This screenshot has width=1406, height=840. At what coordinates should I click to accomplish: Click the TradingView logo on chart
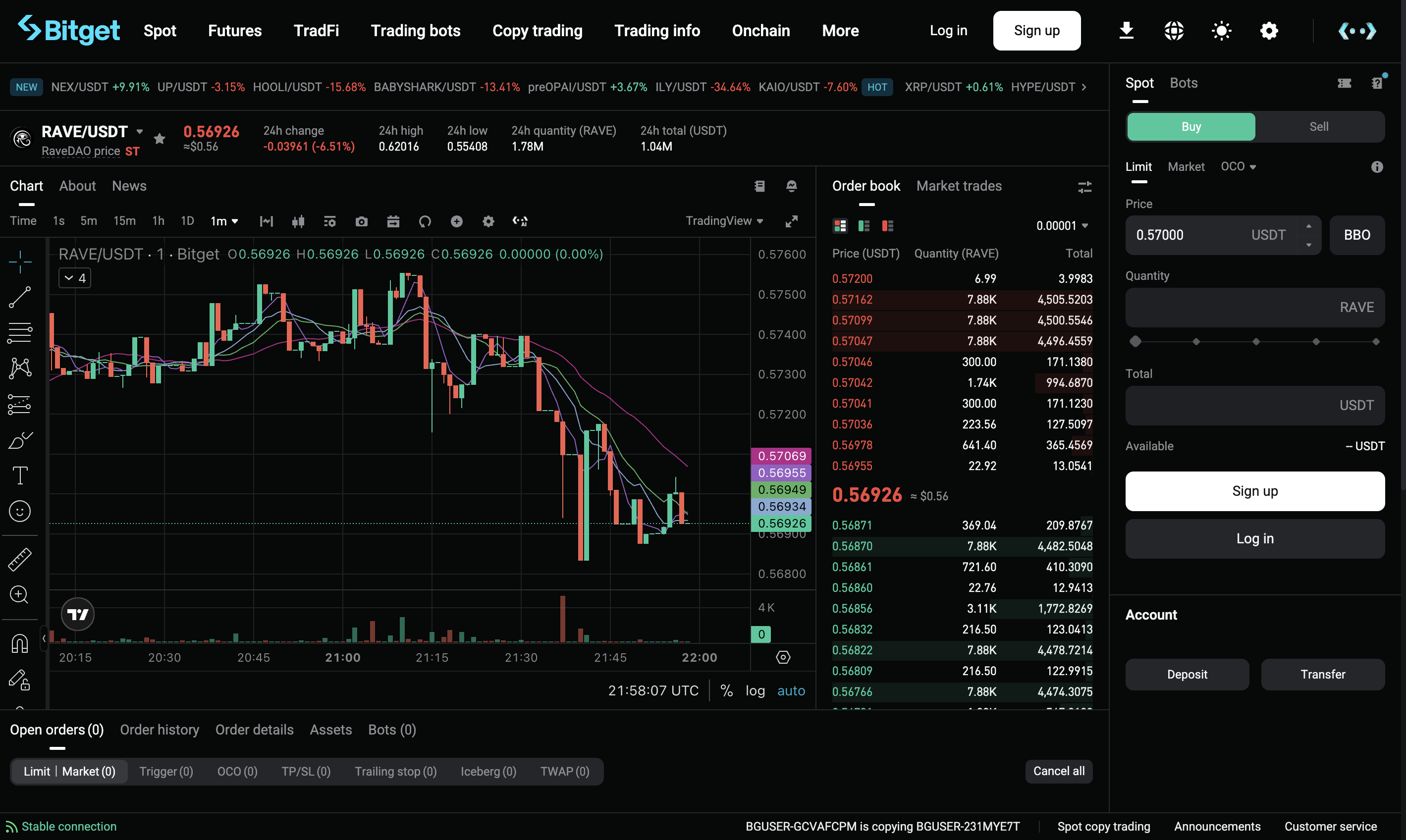(x=78, y=614)
